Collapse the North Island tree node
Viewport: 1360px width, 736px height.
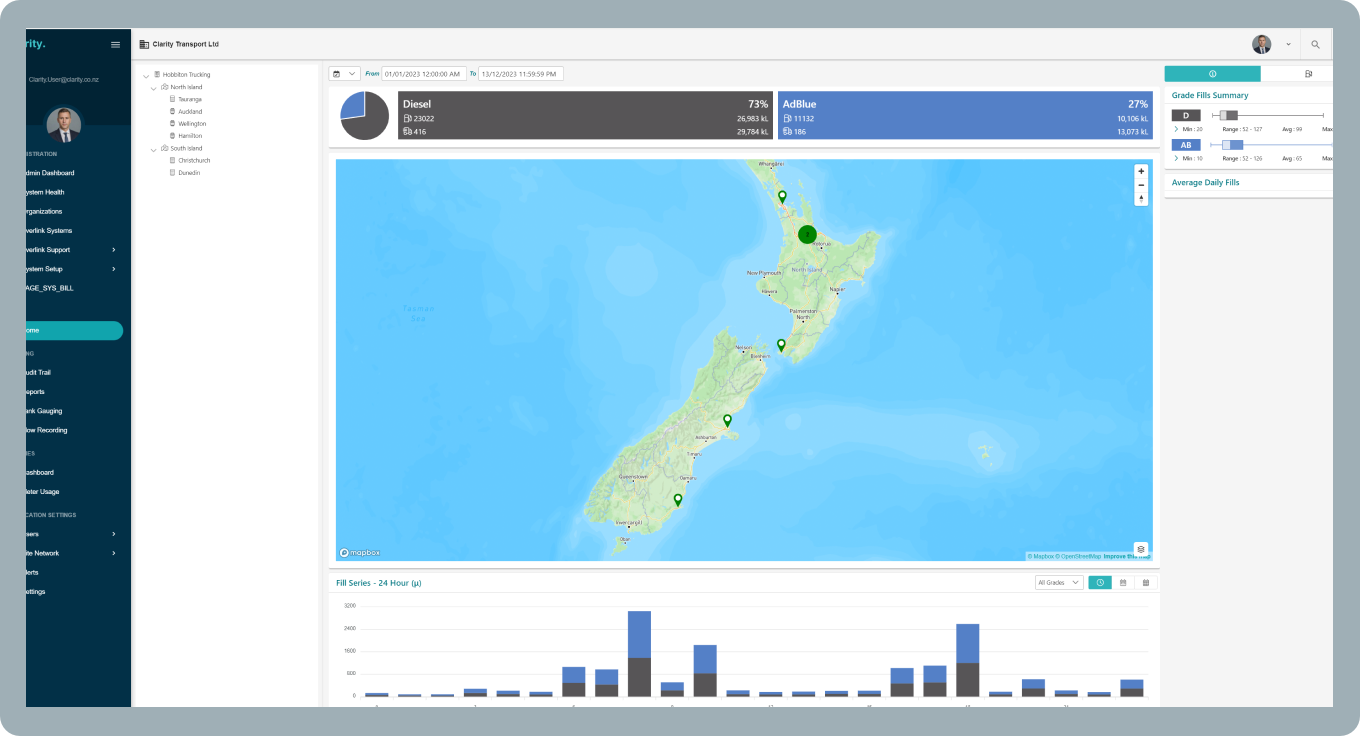coord(153,88)
